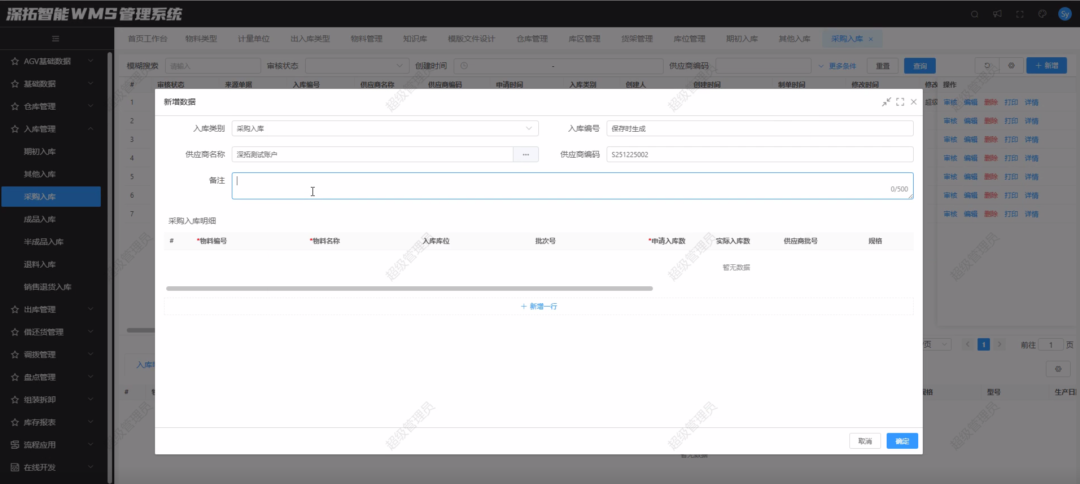1080x484 pixels.
Task: Click the star icon beside 调拨管理
Action: [14, 355]
